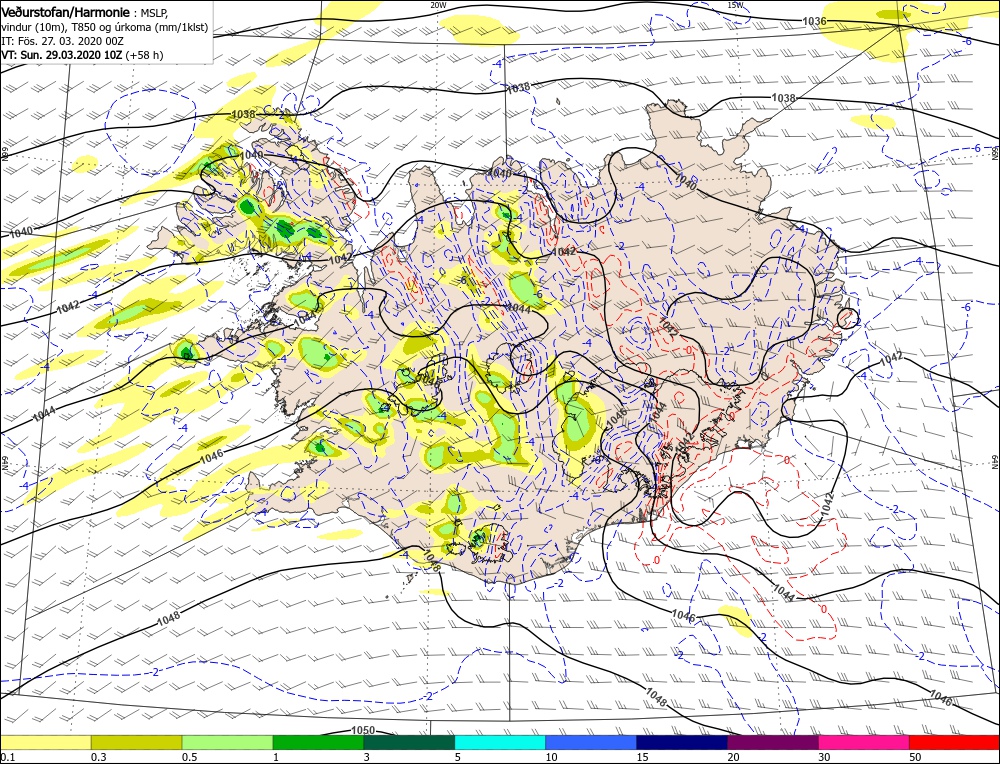Click the "15W" longitude label
The image size is (1000, 764).
click(x=735, y=4)
